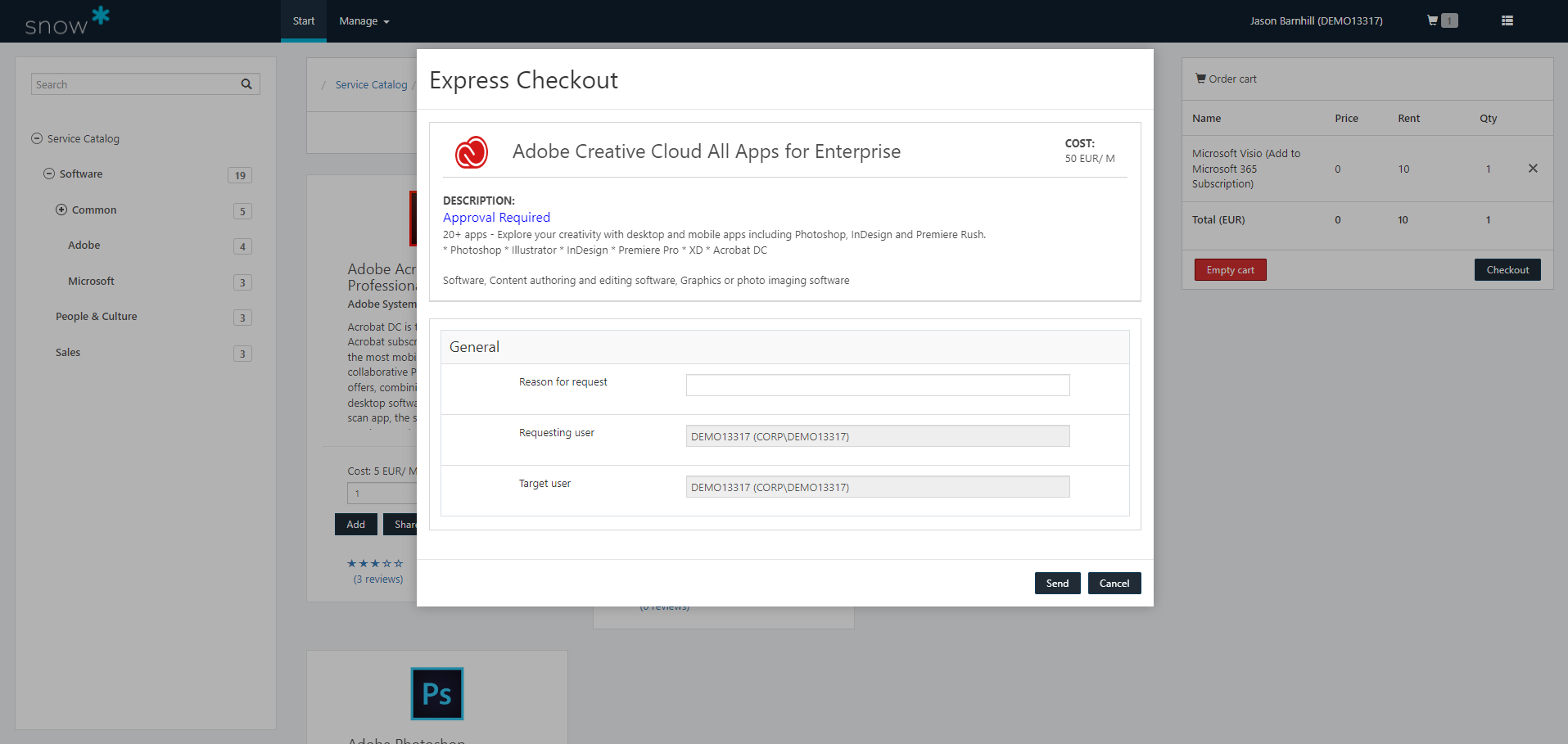Click the Adobe Creative Cloud product icon

click(472, 152)
